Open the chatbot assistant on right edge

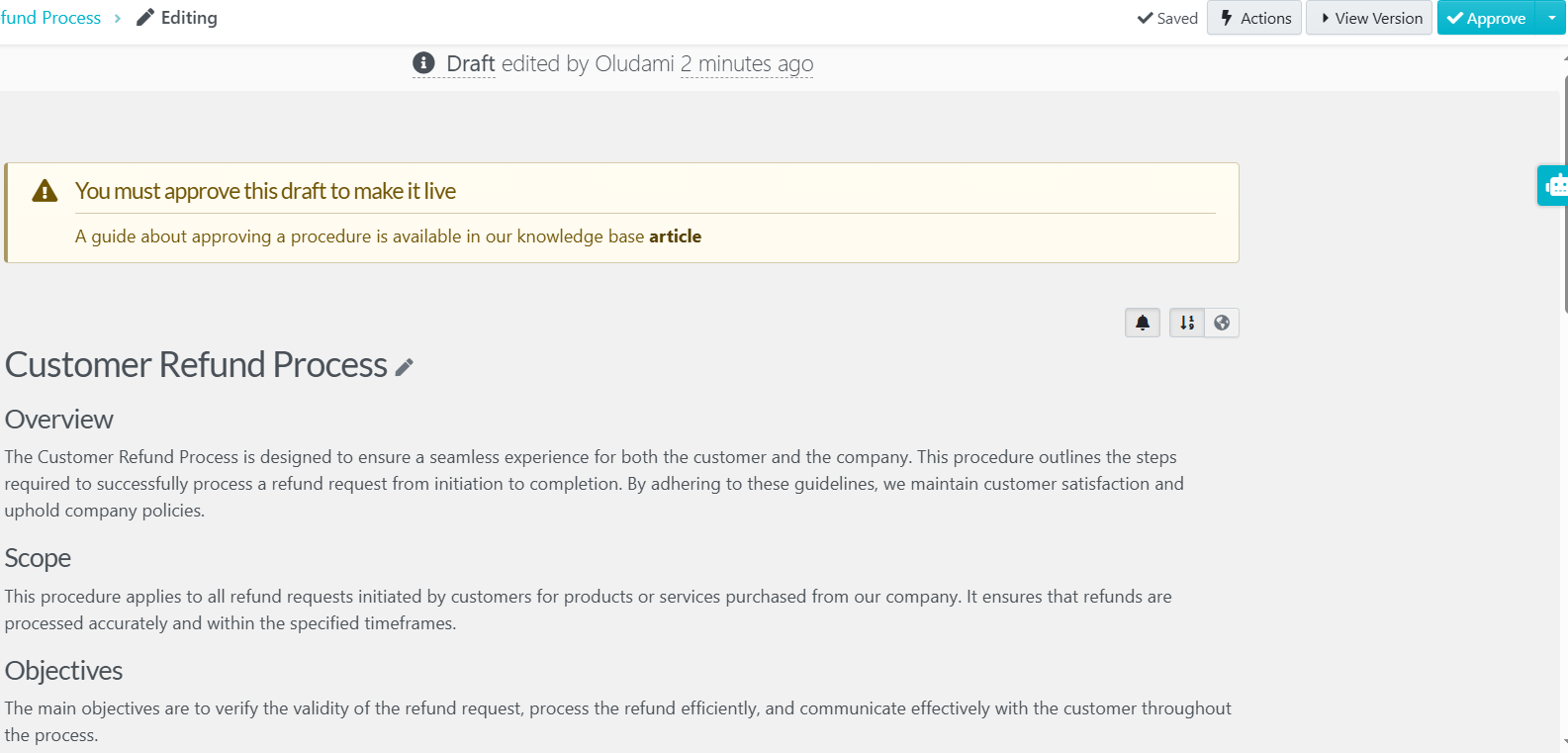[1554, 185]
